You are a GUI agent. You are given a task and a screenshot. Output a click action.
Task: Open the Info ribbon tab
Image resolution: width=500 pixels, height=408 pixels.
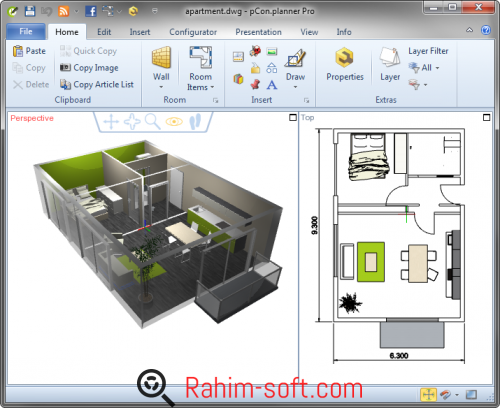[x=344, y=32]
